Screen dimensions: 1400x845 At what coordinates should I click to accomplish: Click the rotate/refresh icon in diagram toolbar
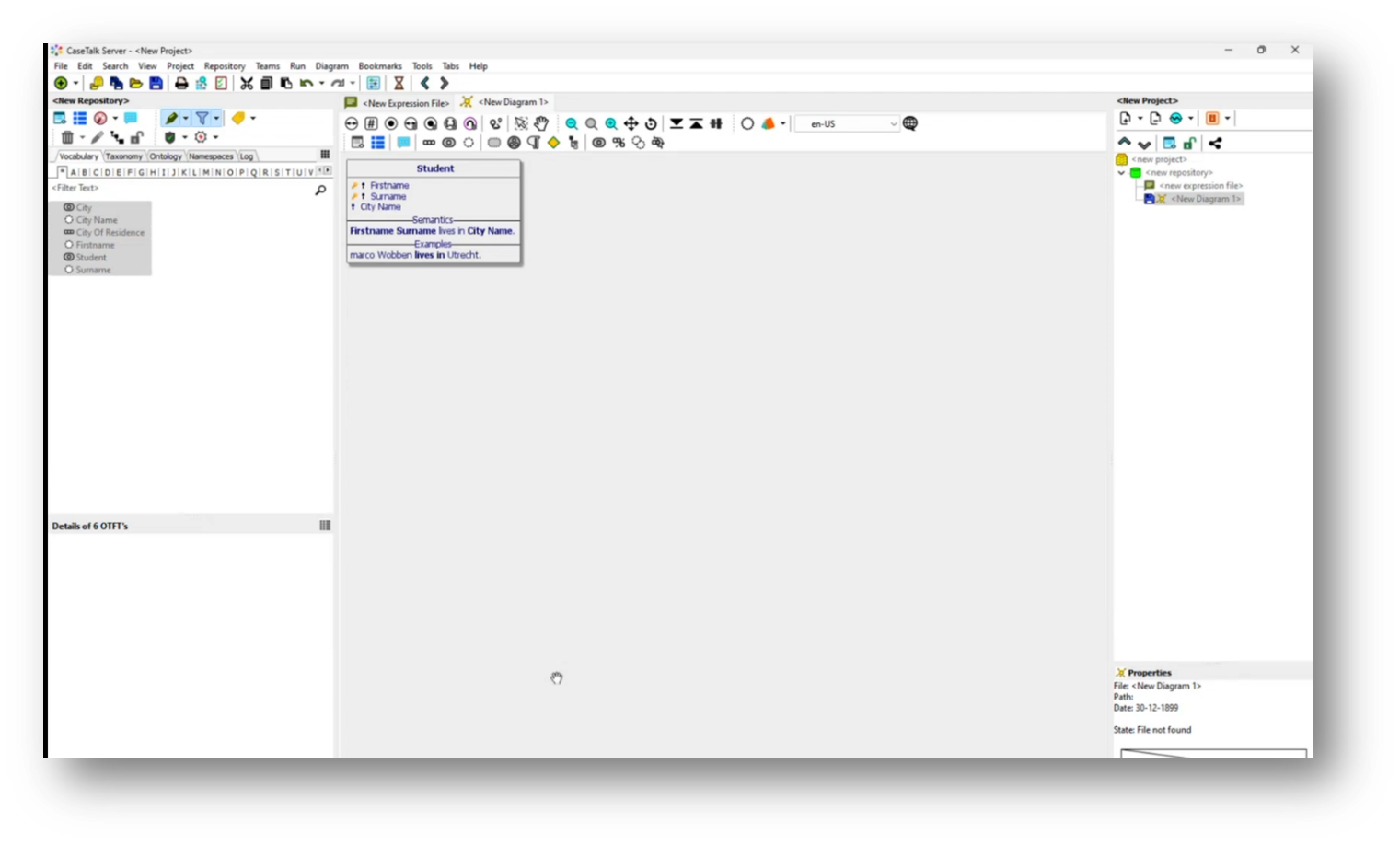click(x=651, y=123)
